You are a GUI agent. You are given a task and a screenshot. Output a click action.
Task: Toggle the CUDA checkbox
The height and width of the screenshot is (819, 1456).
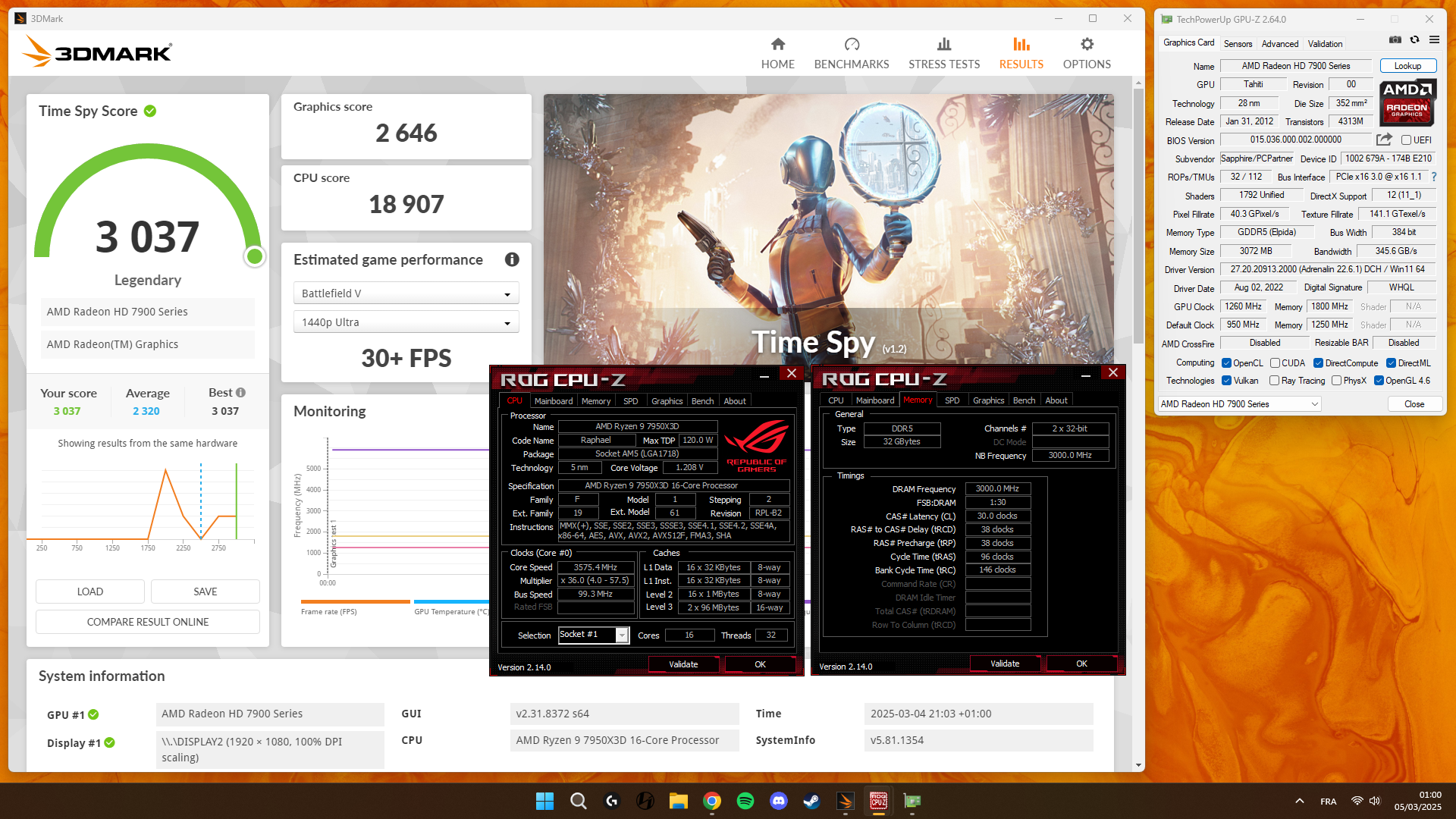click(1275, 363)
